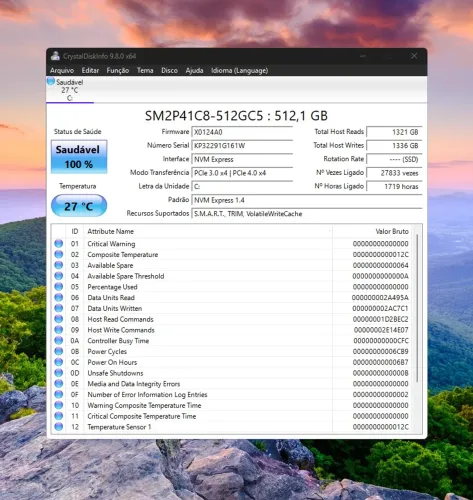Close the CrystalDiskInfo window

[414, 56]
